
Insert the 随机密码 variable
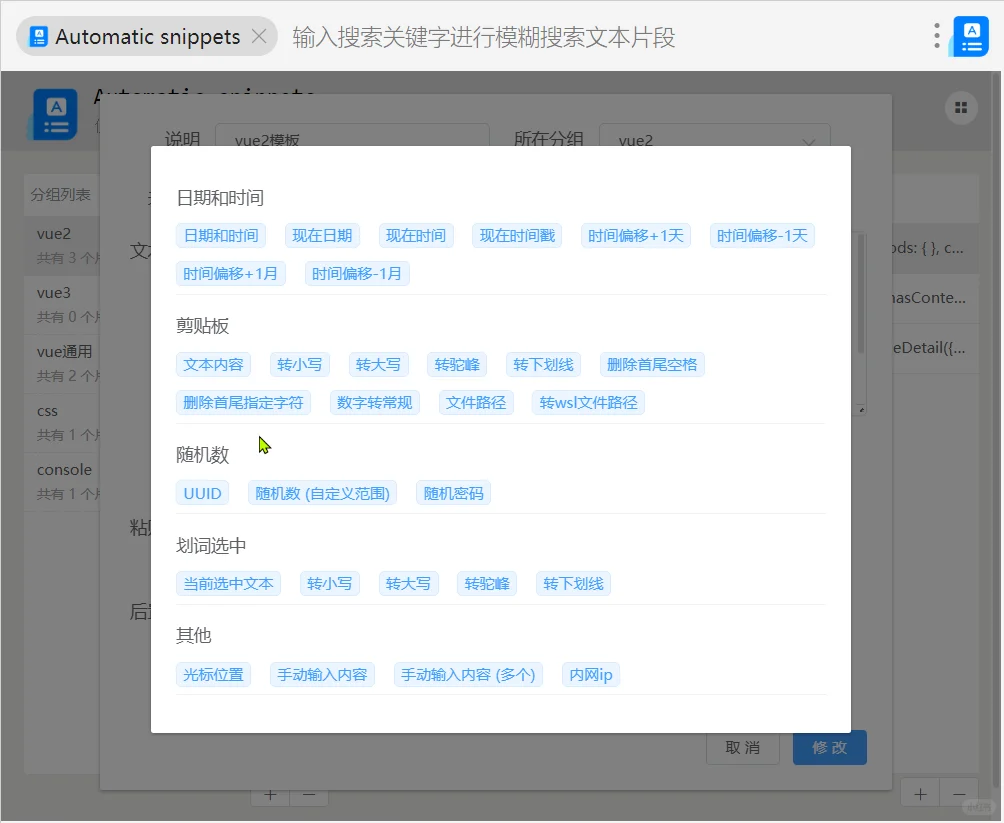pos(452,492)
